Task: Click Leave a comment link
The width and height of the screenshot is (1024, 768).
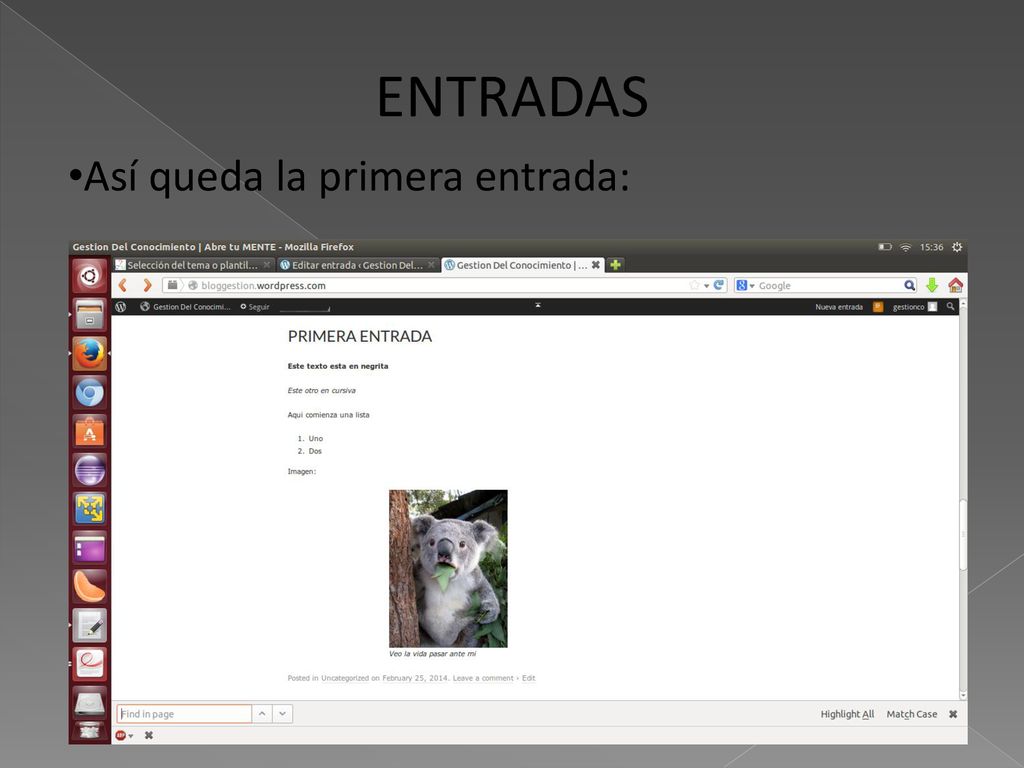Action: [483, 679]
